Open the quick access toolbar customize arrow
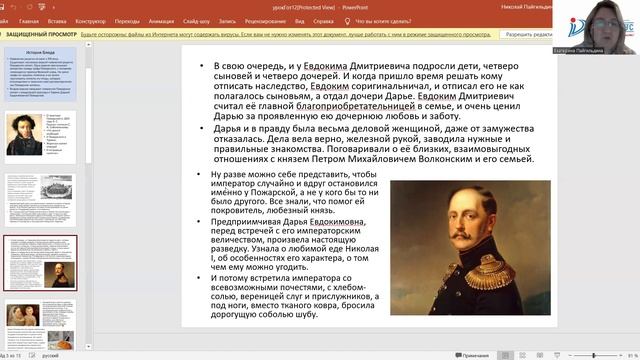 point(53,7)
